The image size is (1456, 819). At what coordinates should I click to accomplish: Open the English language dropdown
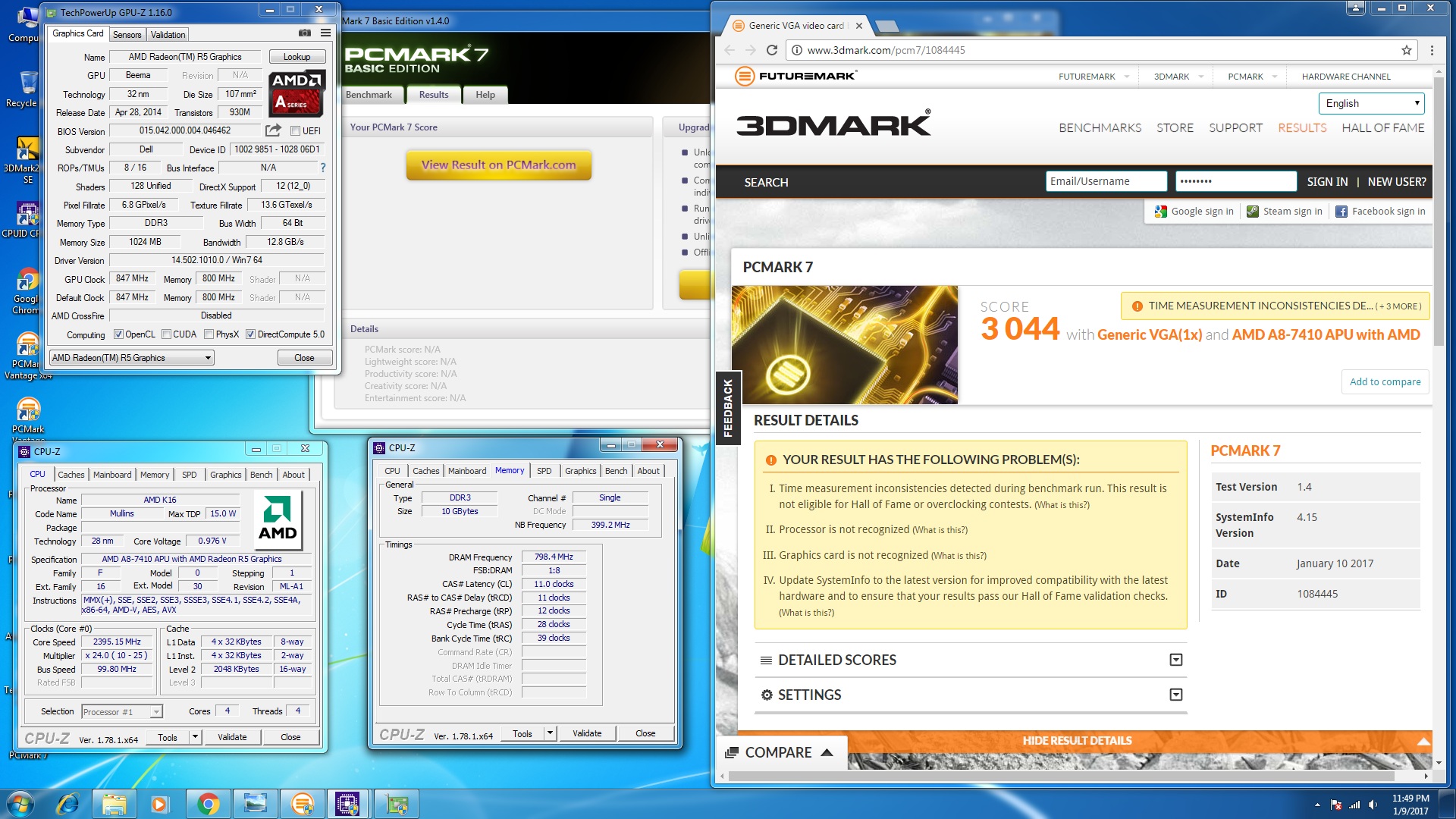pyautogui.click(x=1372, y=103)
